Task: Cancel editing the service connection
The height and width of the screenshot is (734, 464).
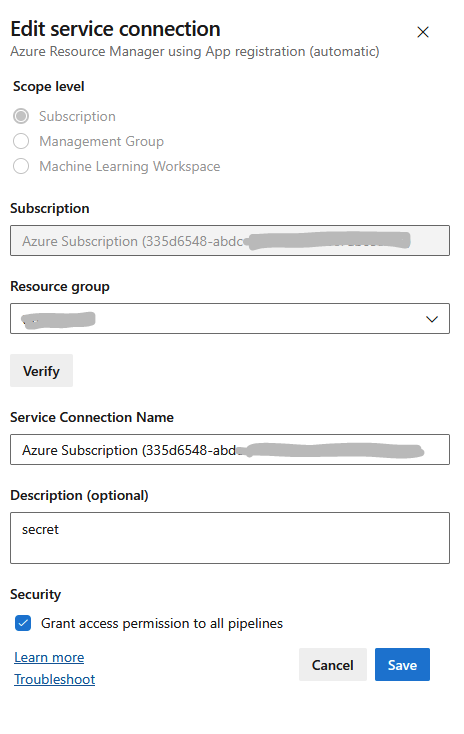Action: pos(333,665)
